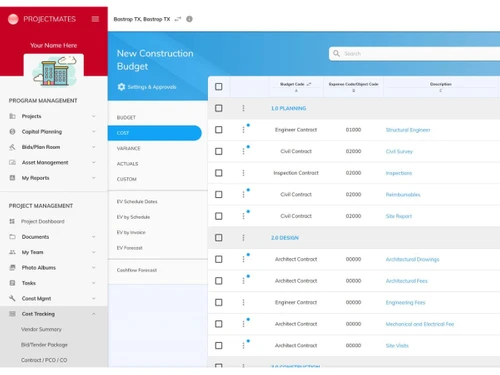This screenshot has height=375, width=500.
Task: Check the Structural Engineer row checkbox
Action: [x=219, y=130]
